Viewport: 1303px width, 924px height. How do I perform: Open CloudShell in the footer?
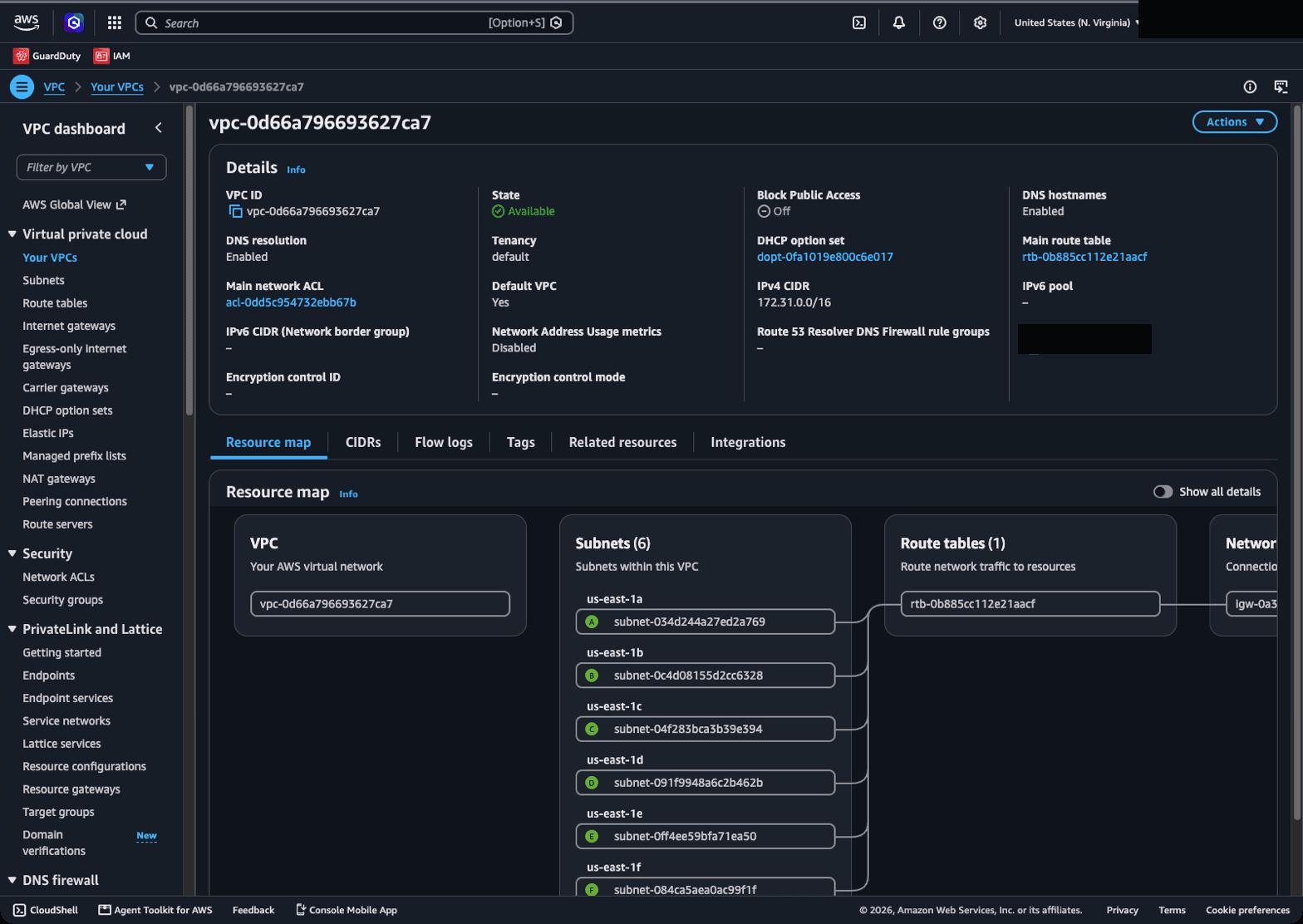pyautogui.click(x=47, y=910)
